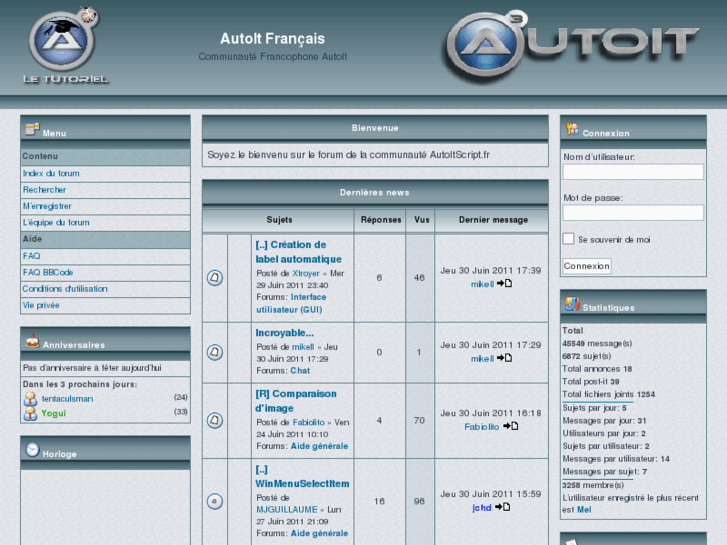Click the Horloge clock icon

[32, 449]
